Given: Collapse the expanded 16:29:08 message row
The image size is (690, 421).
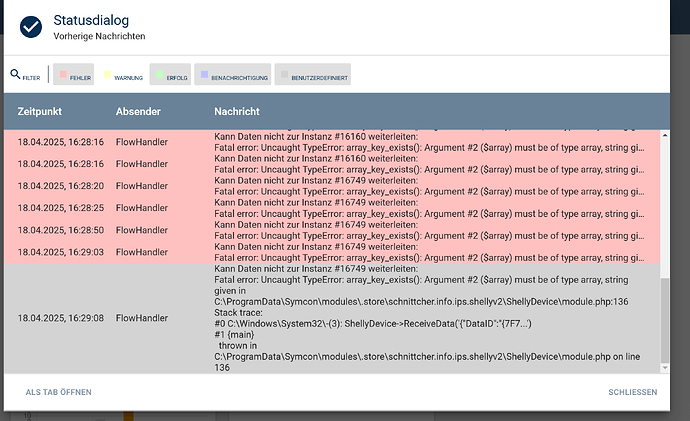Looking at the screenshot, I should tap(330, 318).
